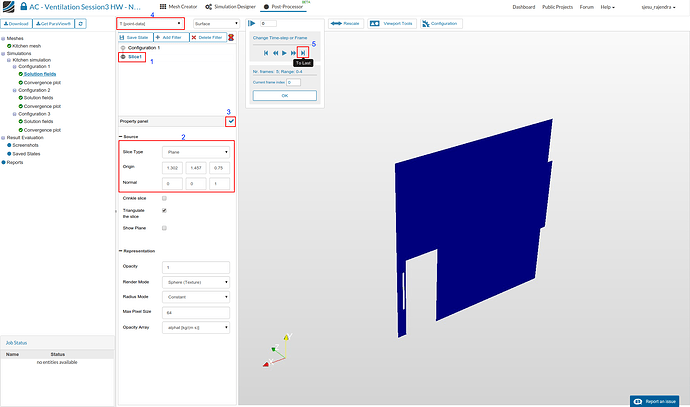
Task: Open Public Projects page
Action: pos(557,7)
